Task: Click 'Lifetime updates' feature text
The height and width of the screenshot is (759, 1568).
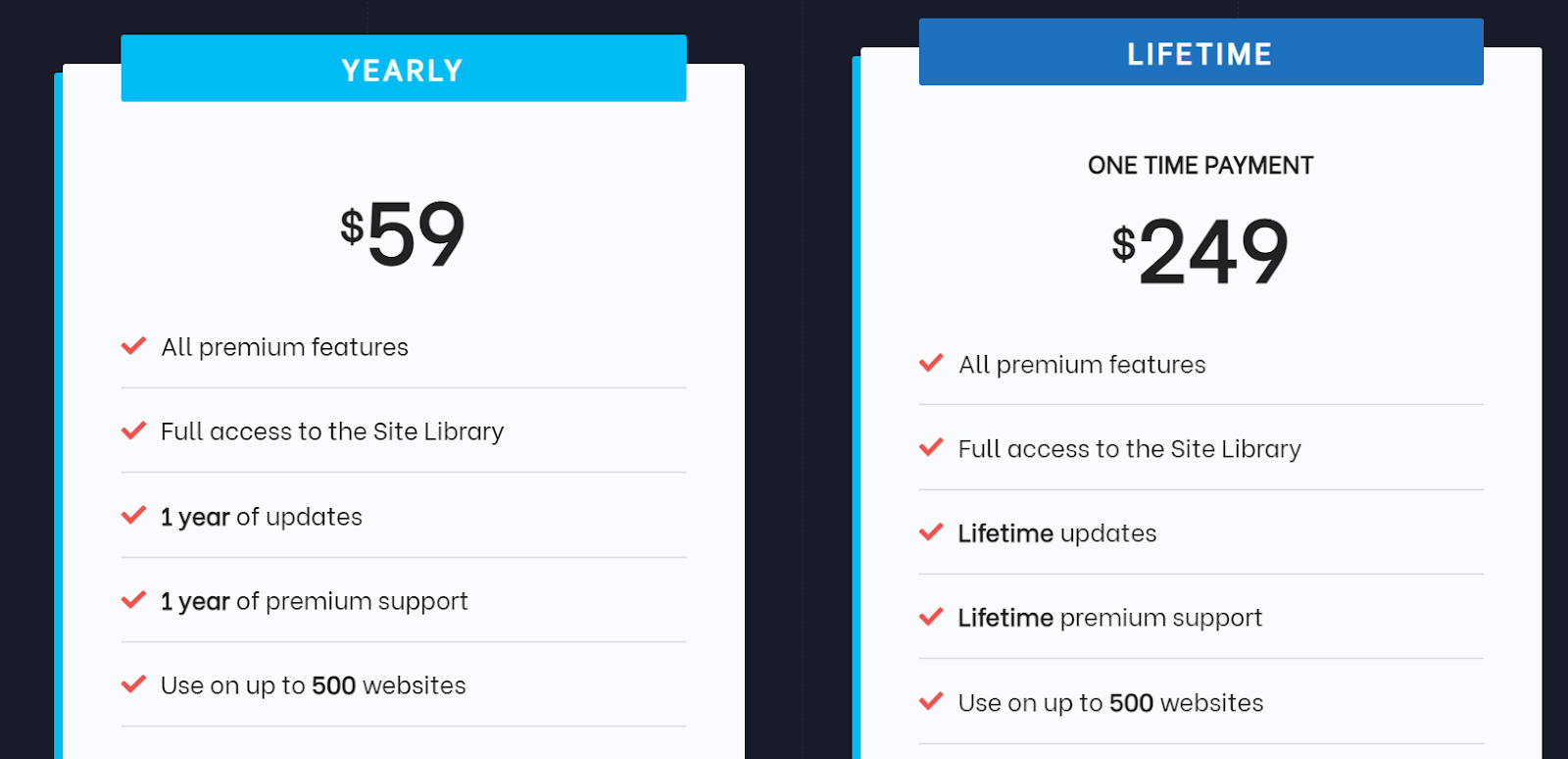Action: tap(1057, 533)
